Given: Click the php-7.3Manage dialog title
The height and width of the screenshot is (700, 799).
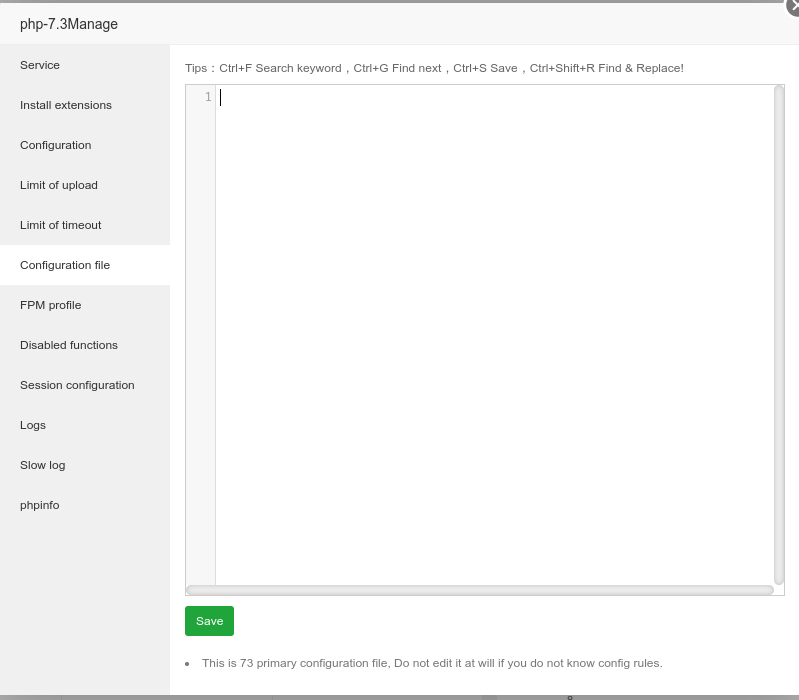Looking at the screenshot, I should tap(69, 24).
